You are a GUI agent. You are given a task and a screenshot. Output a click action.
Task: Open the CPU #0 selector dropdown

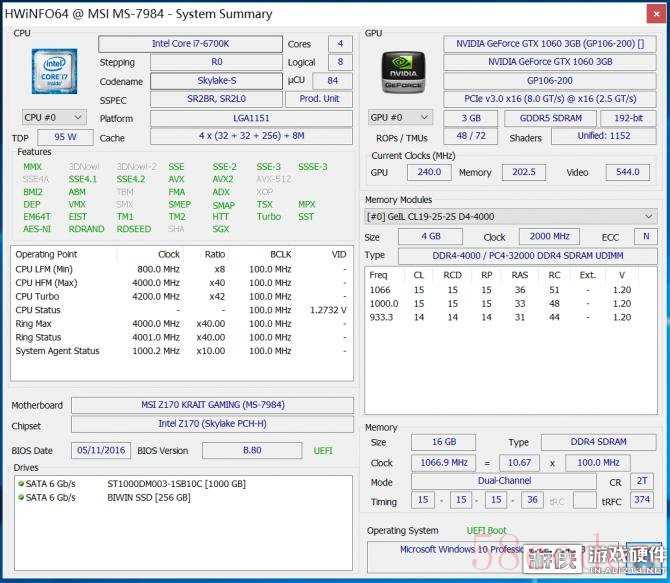(x=54, y=117)
